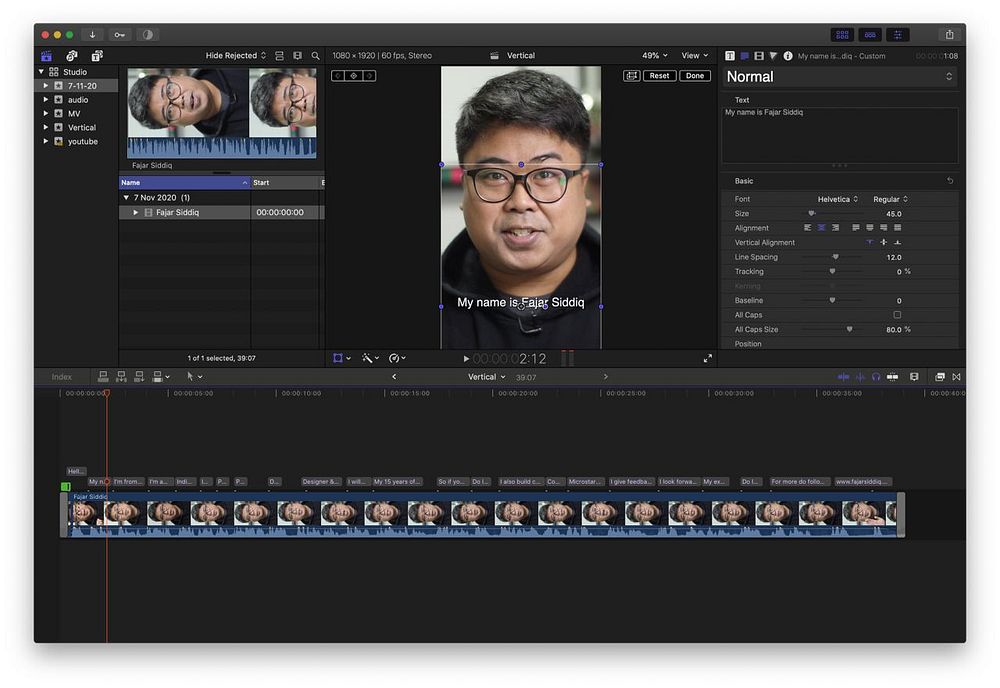This screenshot has height=688, width=1000.
Task: Open the Photos and Audio sidebar
Action: click(72, 56)
